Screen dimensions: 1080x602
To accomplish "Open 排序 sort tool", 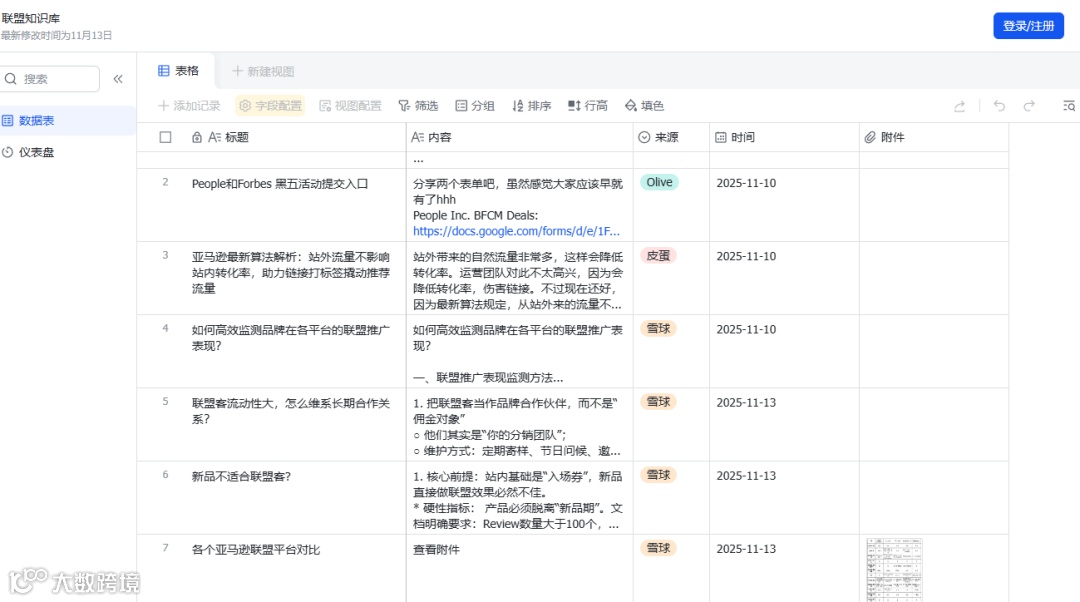I will [x=532, y=106].
